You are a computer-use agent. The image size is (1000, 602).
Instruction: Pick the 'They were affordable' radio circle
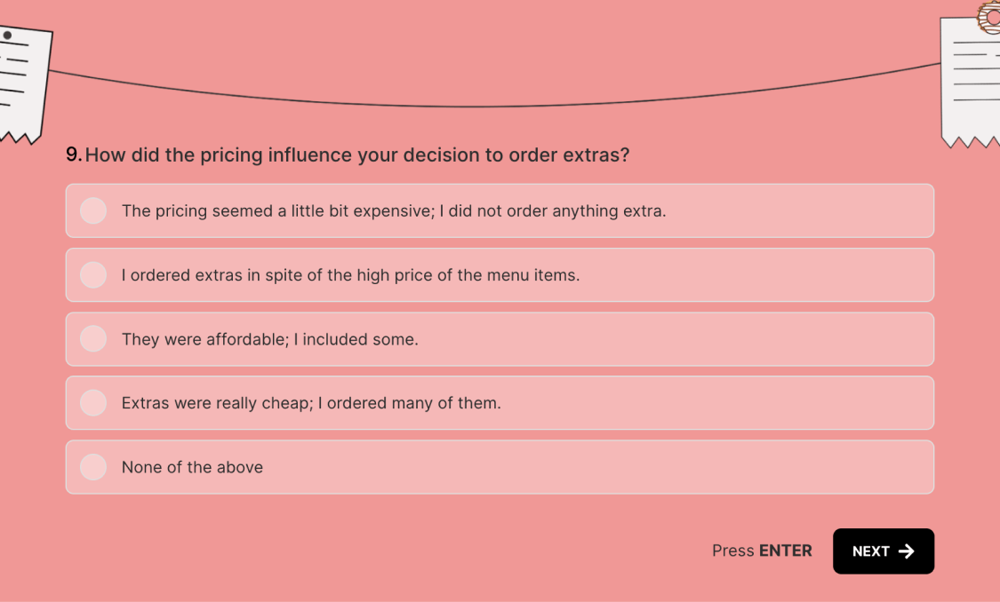click(x=93, y=339)
